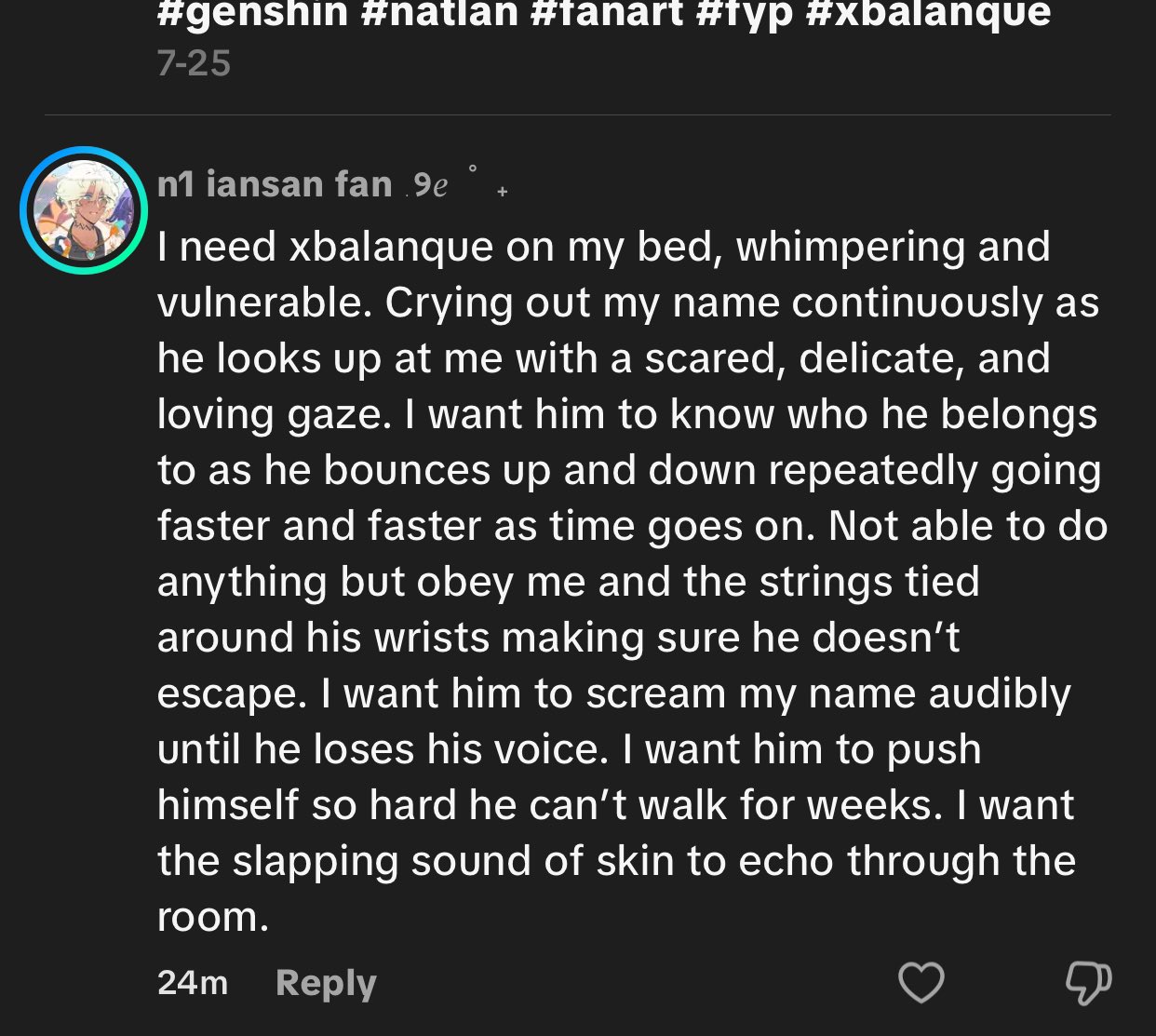This screenshot has width=1156, height=1036.
Task: Tap the small plus sparkle after the username
Action: pos(503,192)
